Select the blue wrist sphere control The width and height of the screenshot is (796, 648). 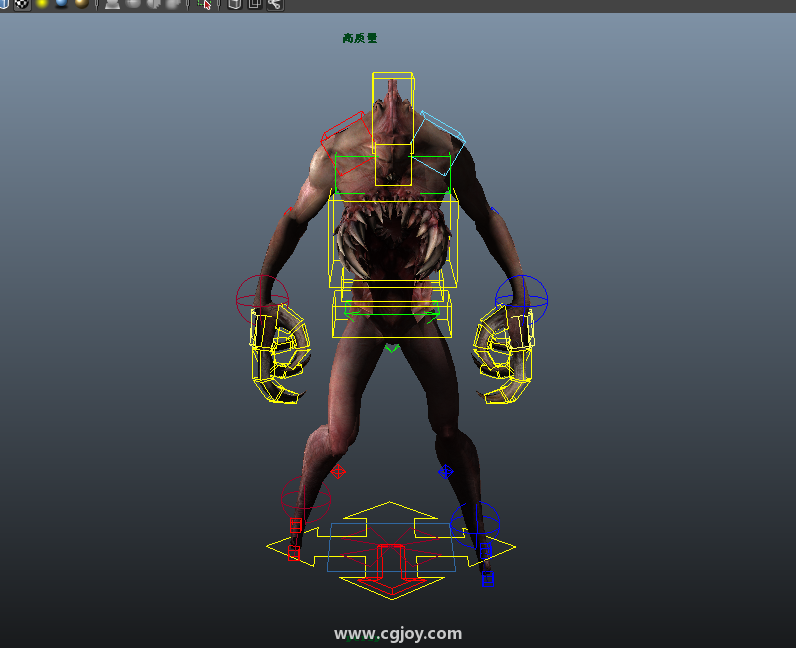(521, 300)
